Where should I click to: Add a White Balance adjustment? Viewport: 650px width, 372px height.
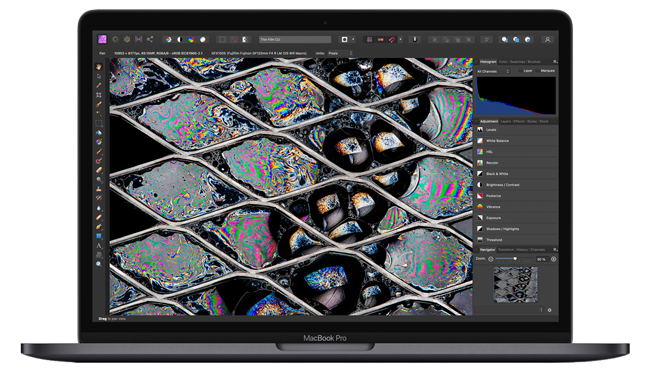click(516, 141)
